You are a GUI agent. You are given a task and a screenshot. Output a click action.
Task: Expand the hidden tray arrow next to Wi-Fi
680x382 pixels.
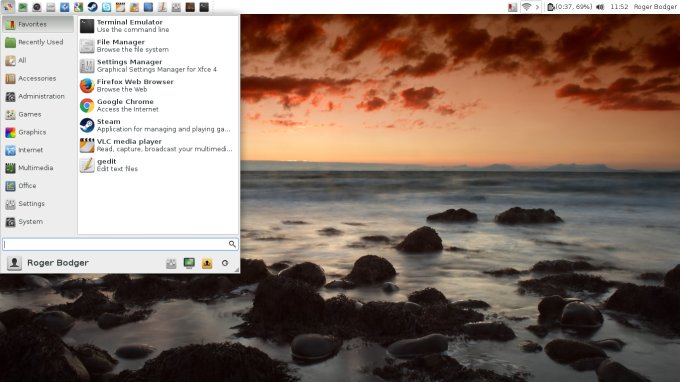537,7
